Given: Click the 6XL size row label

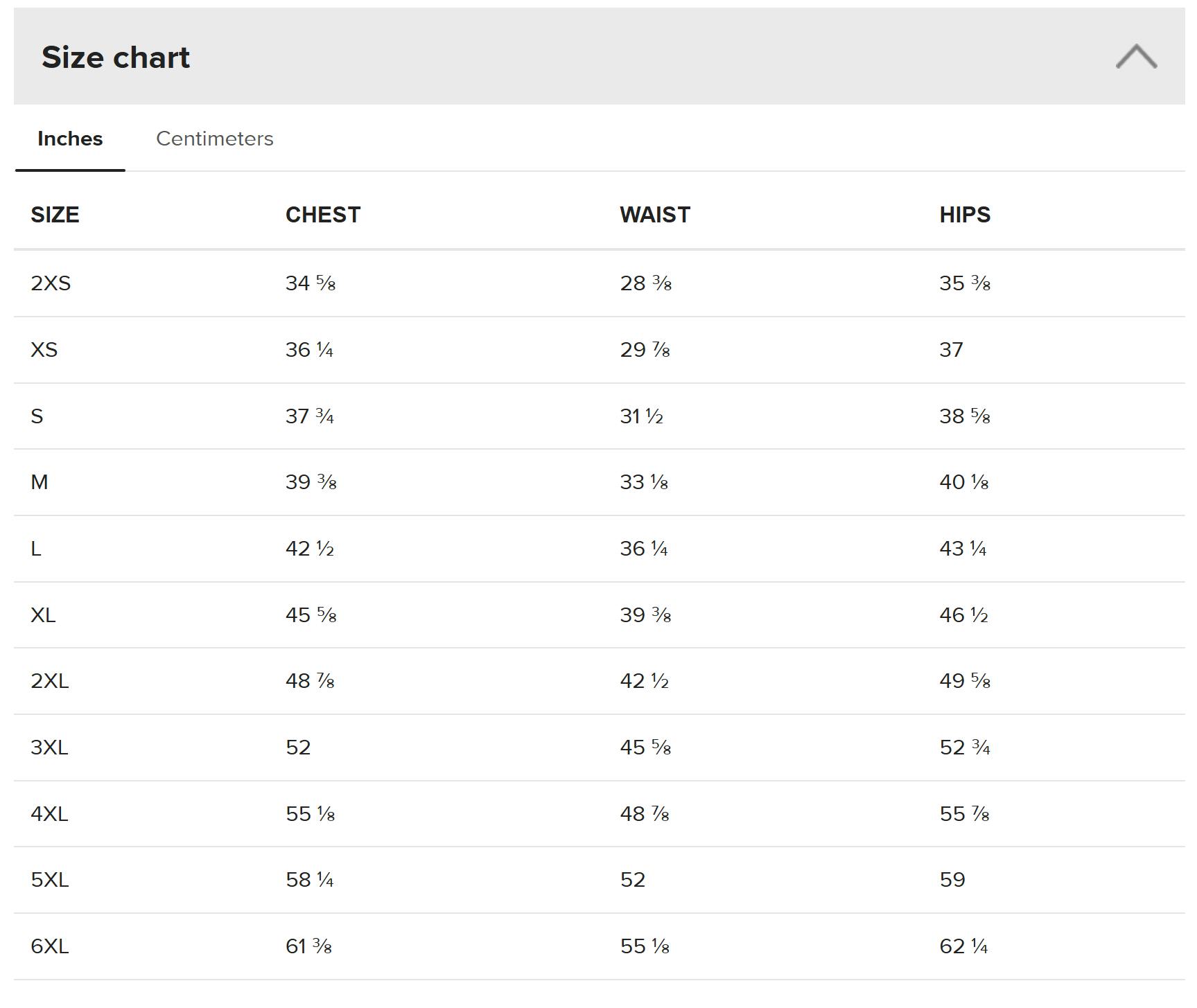Looking at the screenshot, I should pos(50,946).
